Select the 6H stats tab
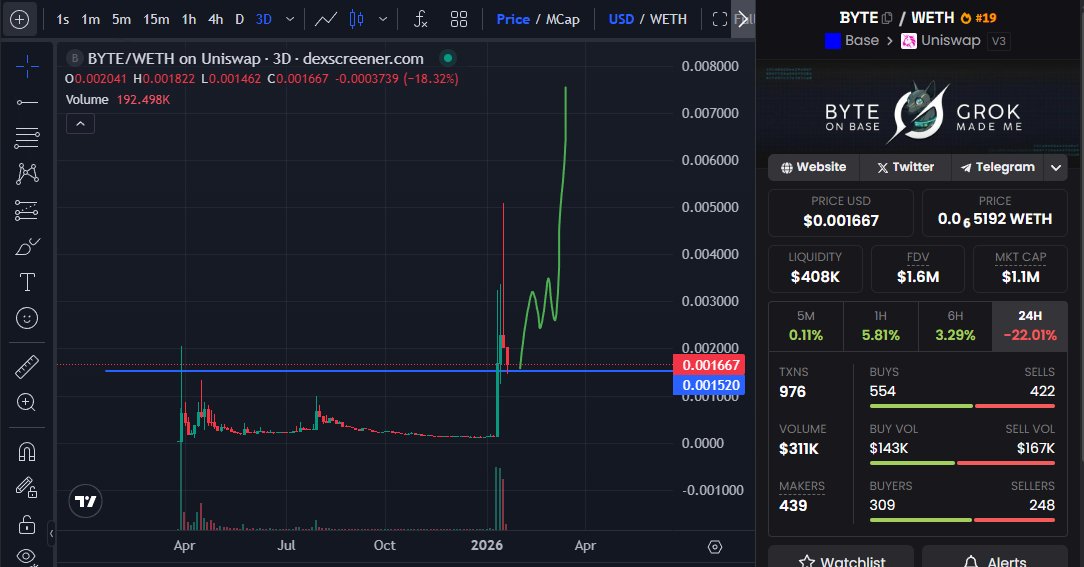This screenshot has height=567, width=1084. click(x=955, y=326)
